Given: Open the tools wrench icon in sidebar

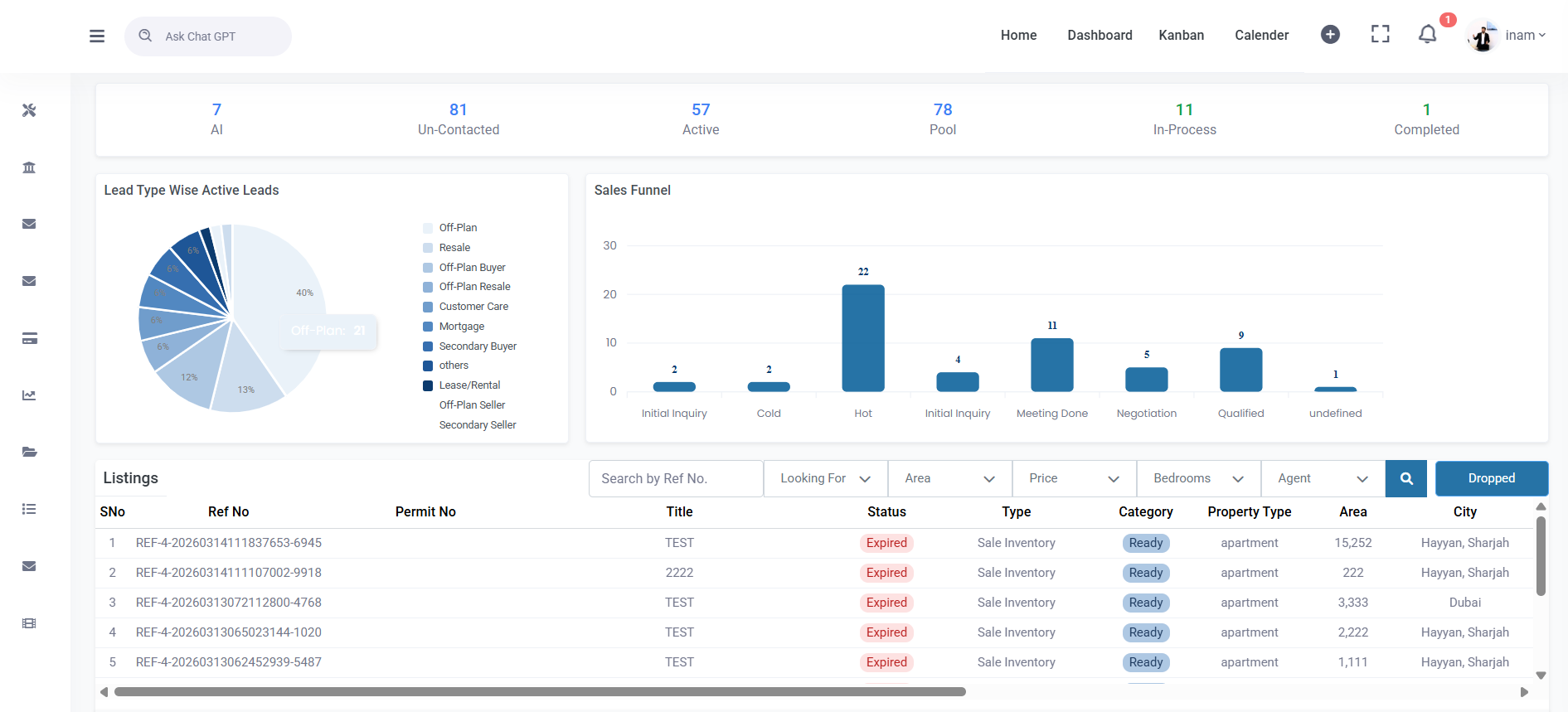Looking at the screenshot, I should 29,110.
